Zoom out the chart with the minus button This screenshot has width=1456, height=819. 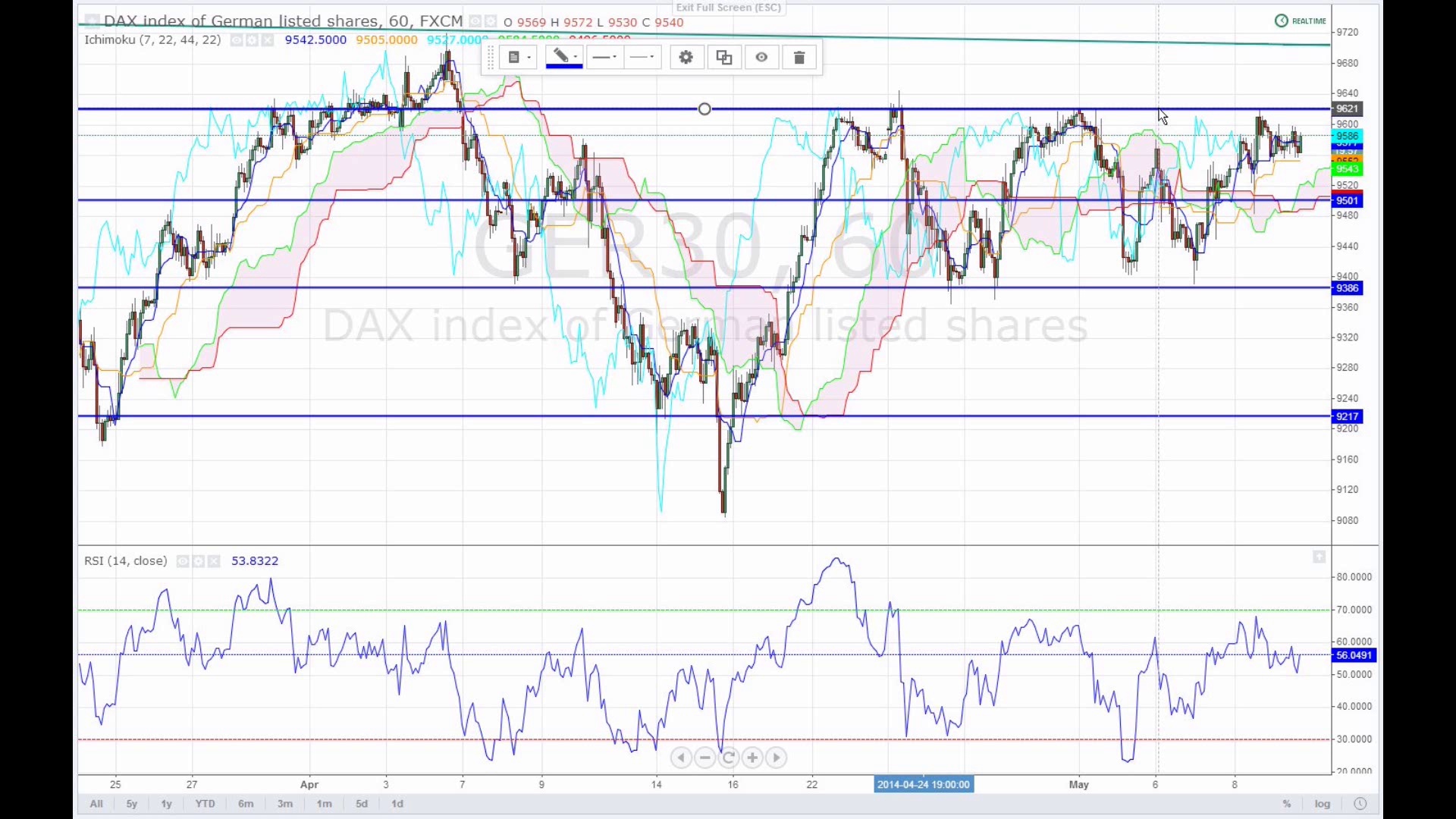(x=705, y=758)
